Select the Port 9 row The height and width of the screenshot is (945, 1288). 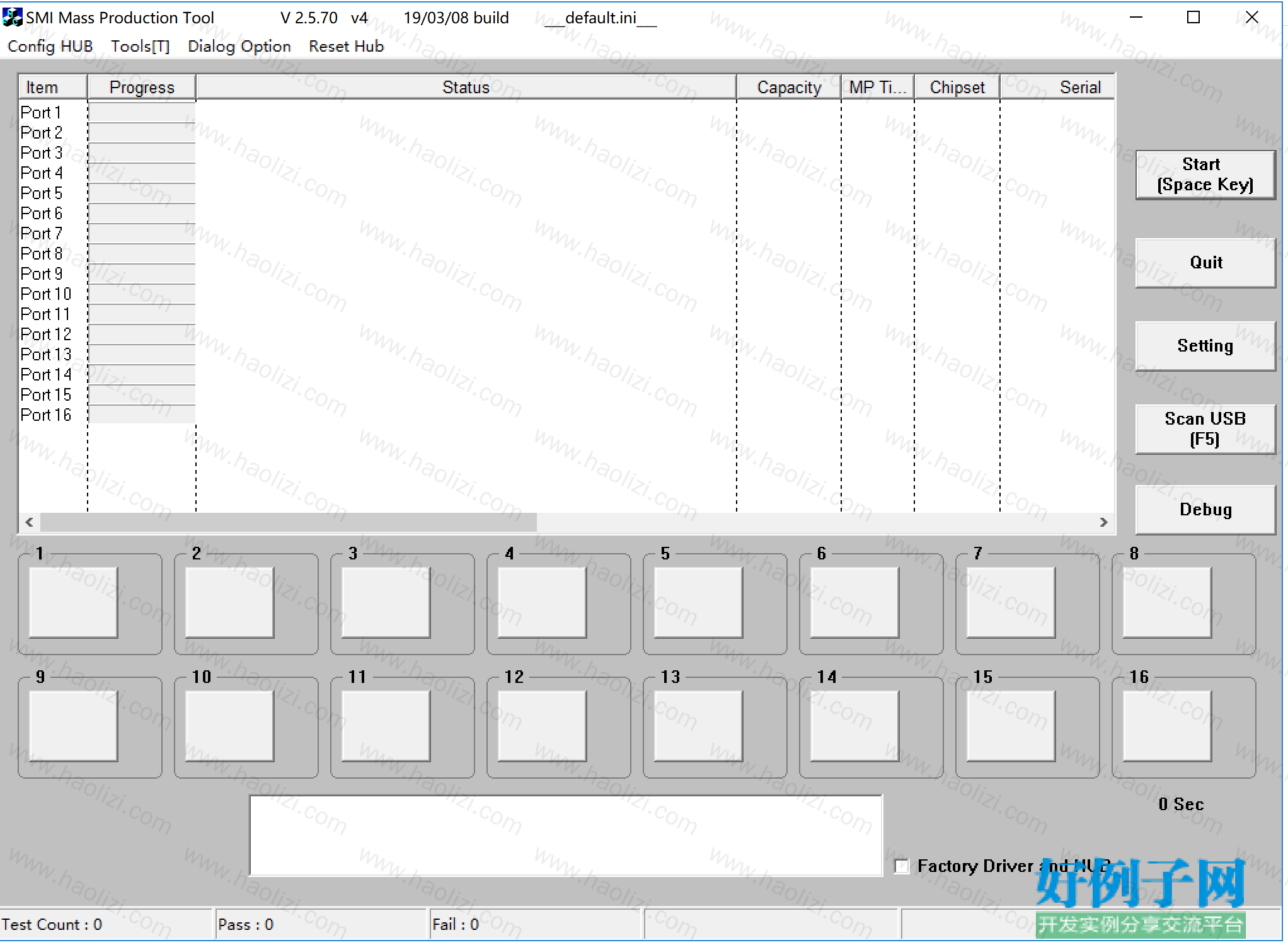[x=567, y=273]
